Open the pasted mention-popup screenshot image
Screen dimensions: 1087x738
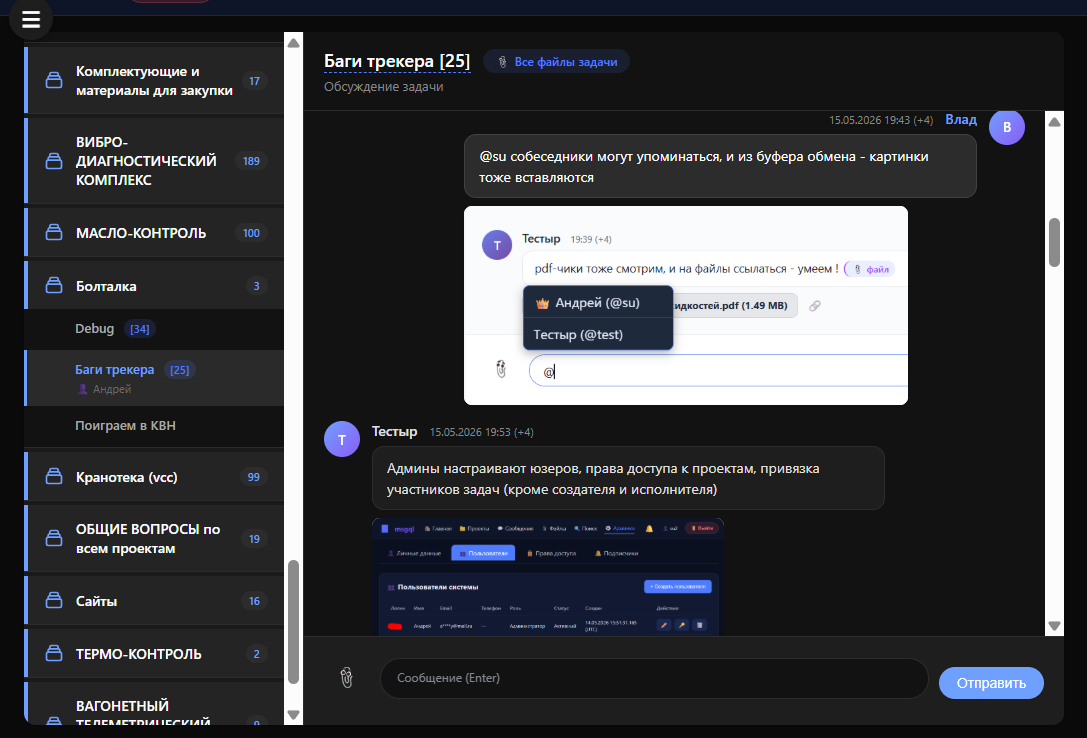[686, 305]
